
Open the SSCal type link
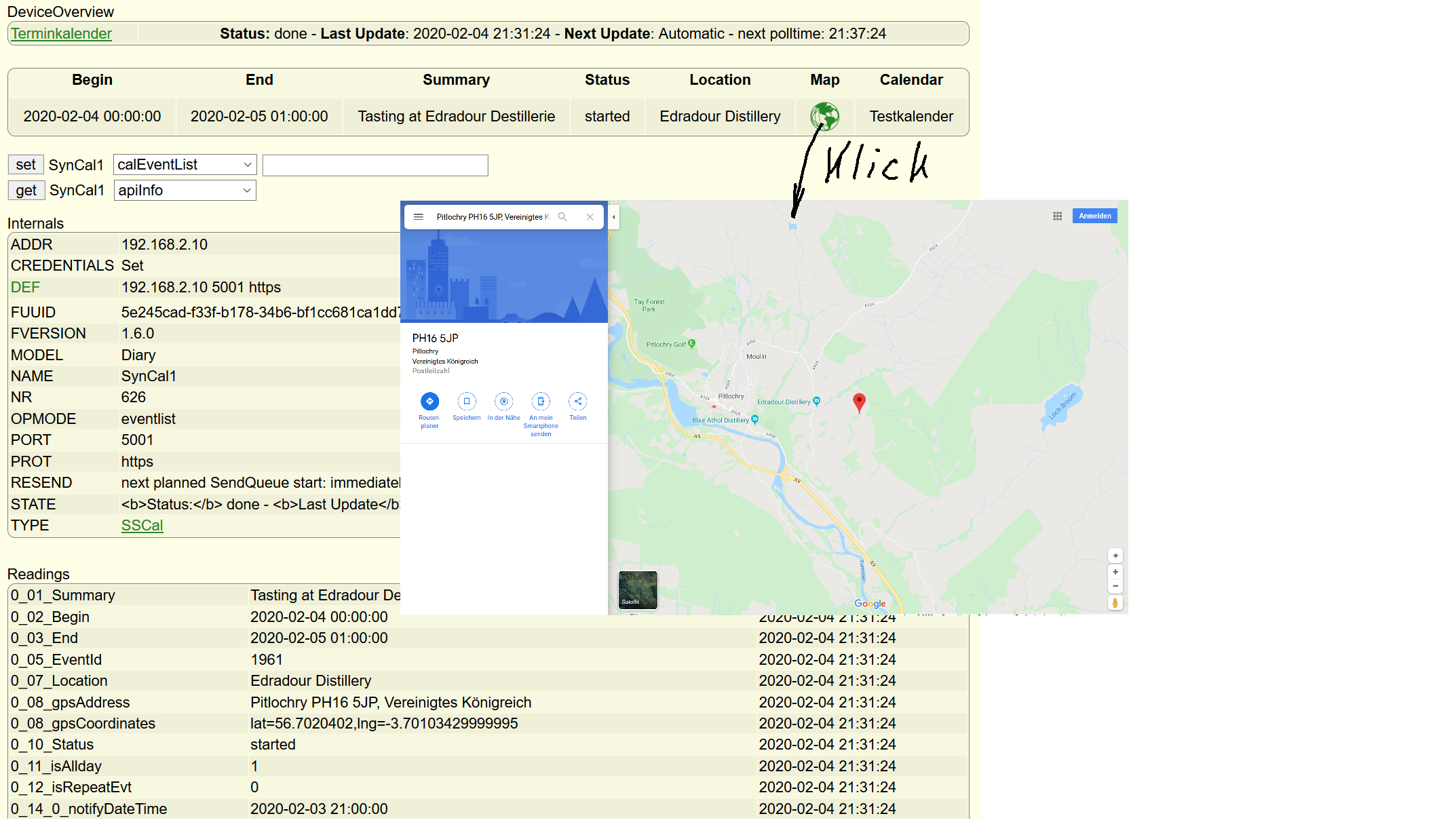point(142,526)
